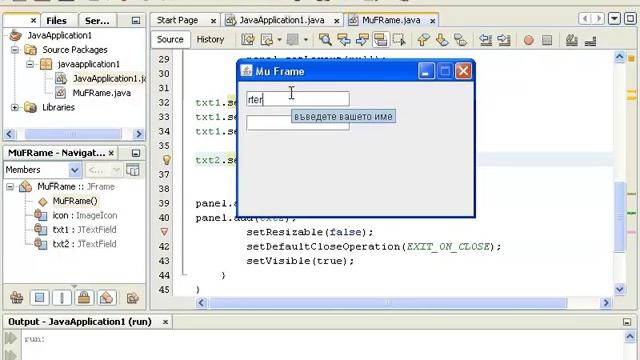
Task: Select Source view button
Action: click(170, 39)
